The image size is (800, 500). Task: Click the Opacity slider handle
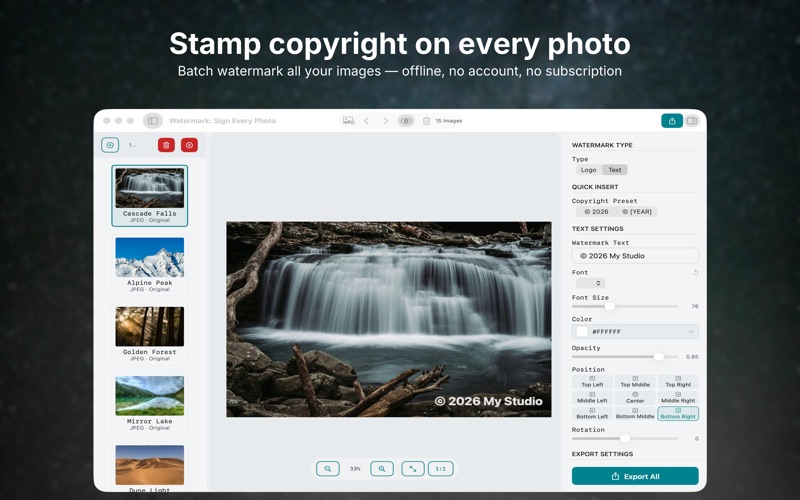pyautogui.click(x=659, y=357)
